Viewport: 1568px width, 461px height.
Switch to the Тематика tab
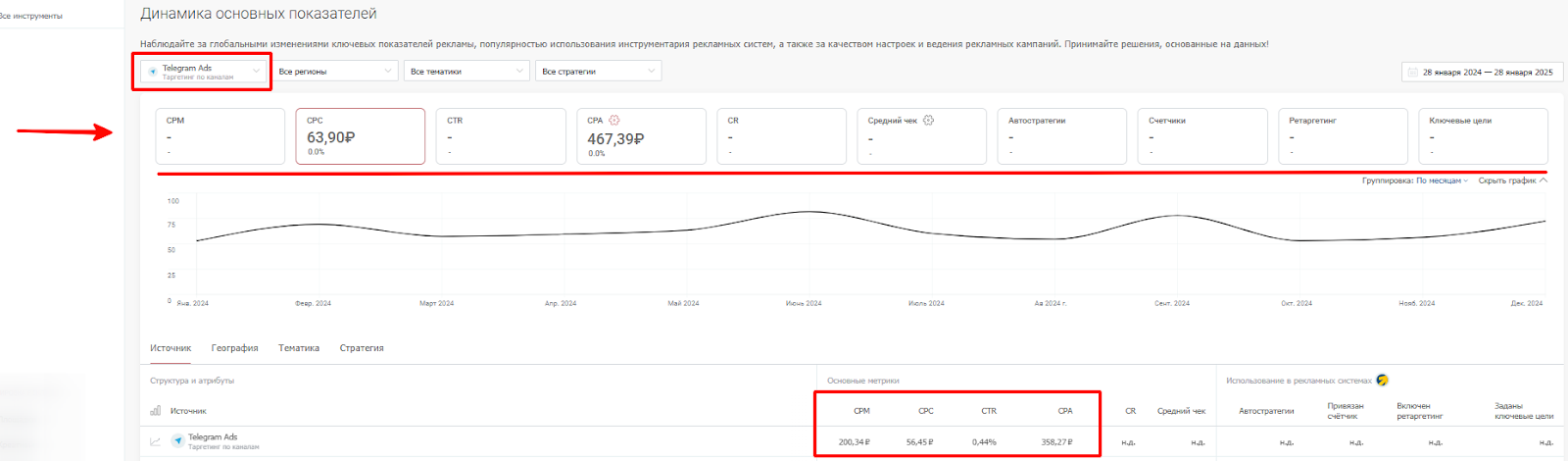click(299, 348)
